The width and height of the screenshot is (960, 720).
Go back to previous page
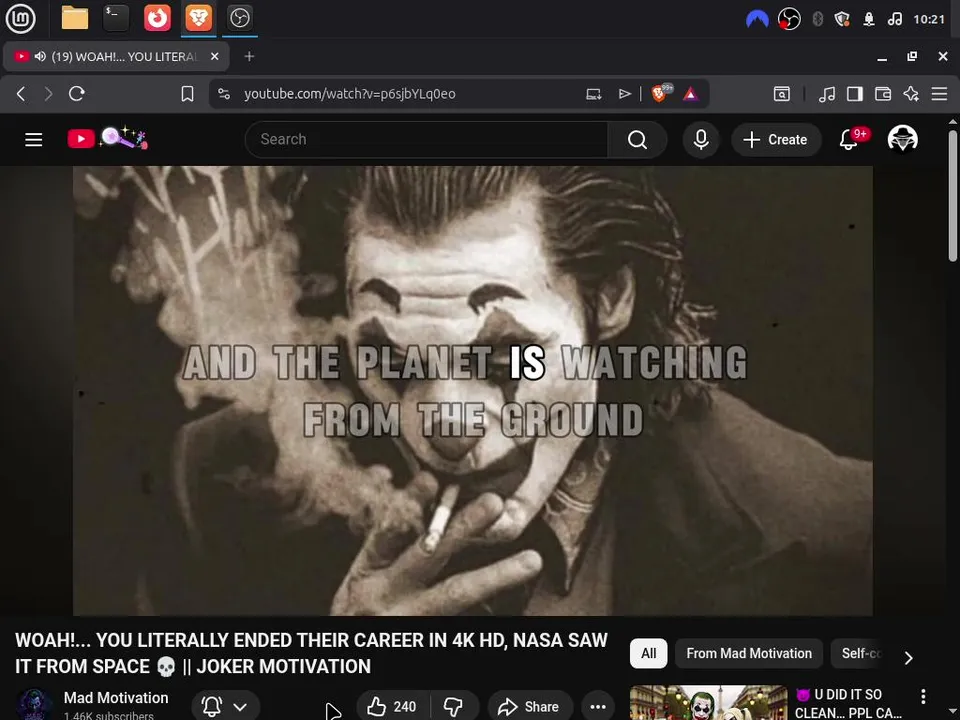point(21,94)
